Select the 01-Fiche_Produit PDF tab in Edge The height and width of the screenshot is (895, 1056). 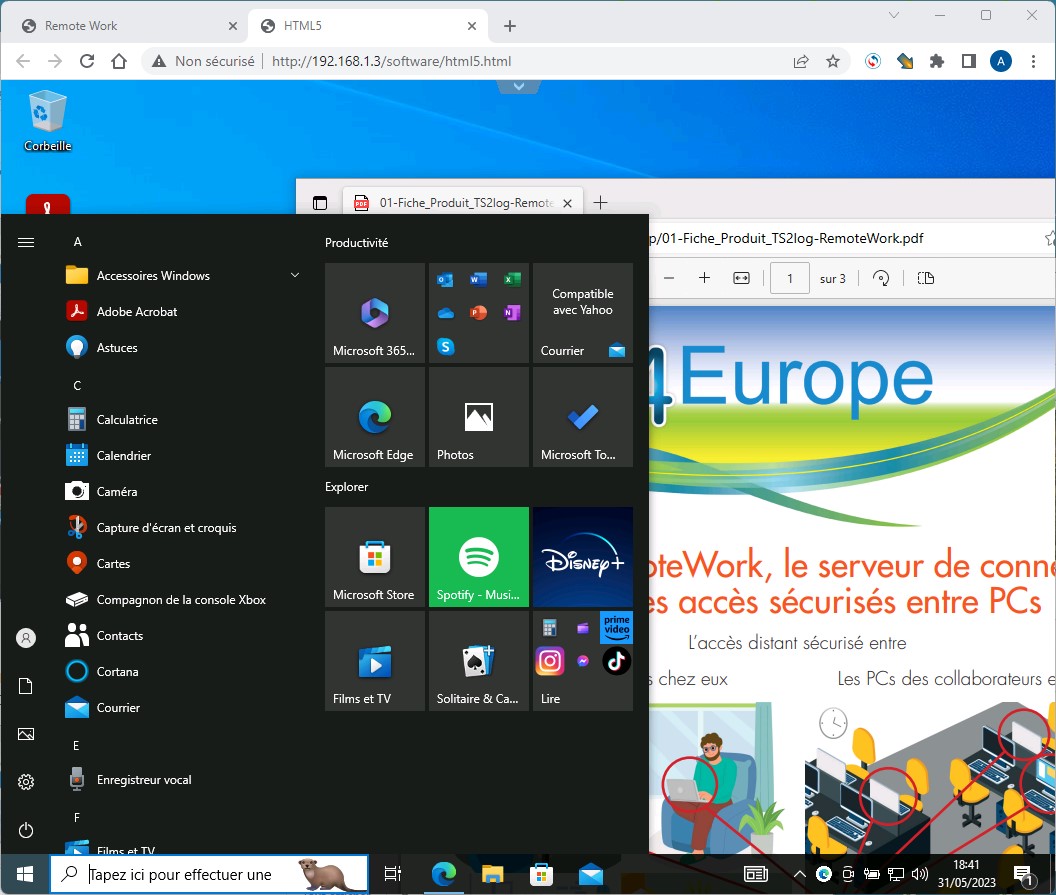(463, 203)
